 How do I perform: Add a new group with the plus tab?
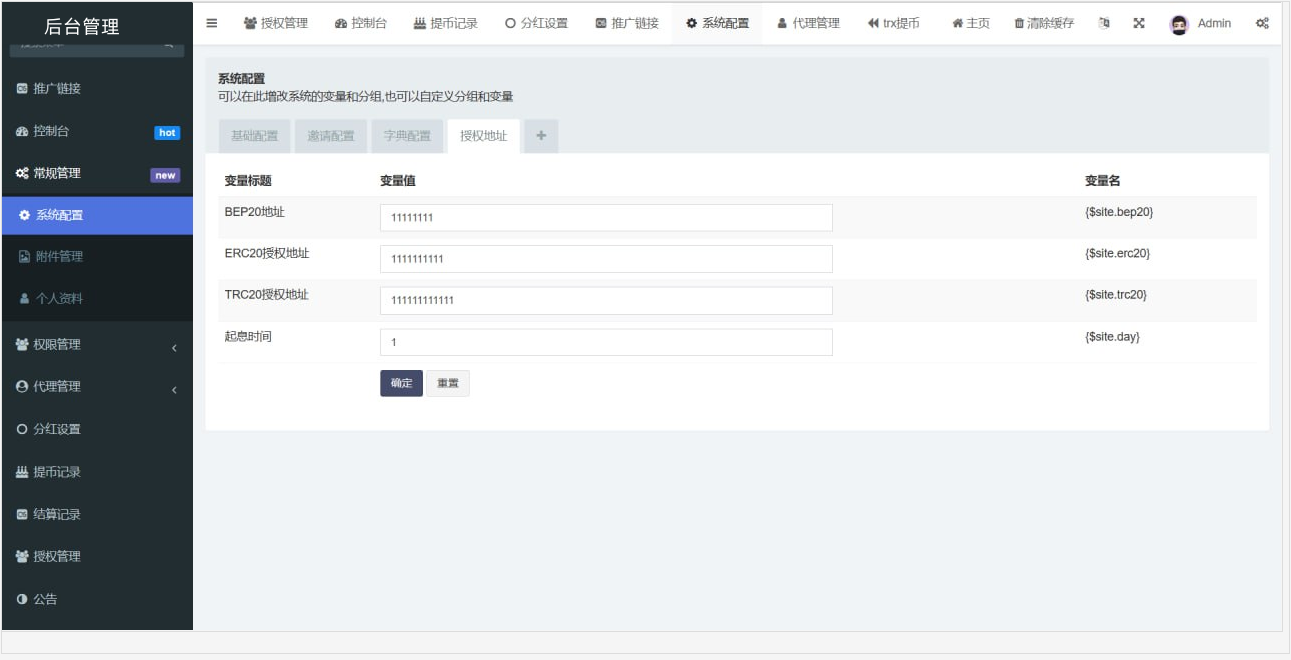pos(541,136)
